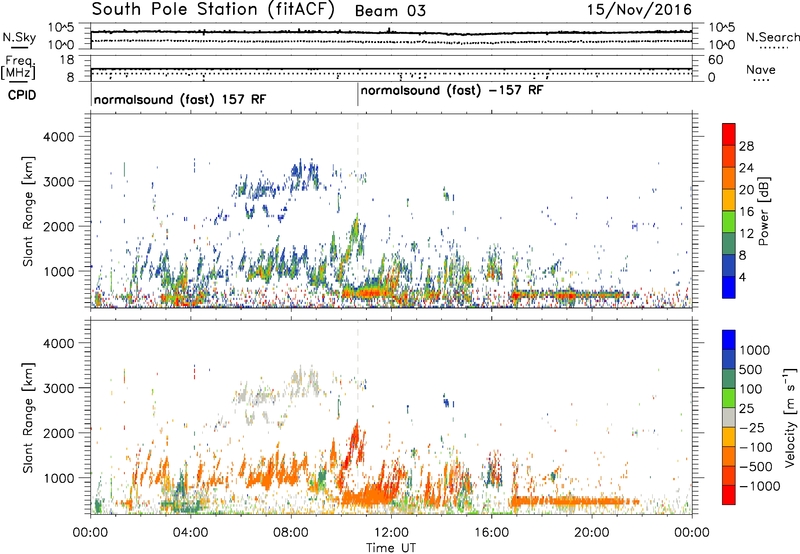This screenshot has height=554, width=800.
Task: Click the 'Velocity [m s-1]' color bar title
Action: coord(790,417)
